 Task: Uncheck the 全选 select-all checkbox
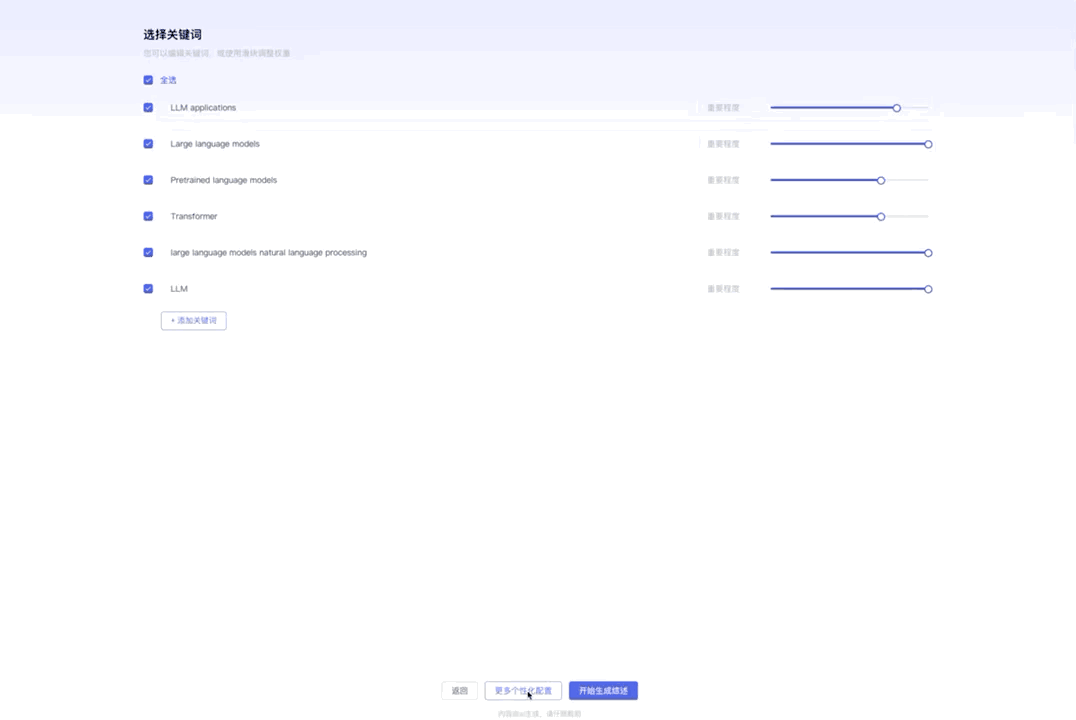[x=148, y=80]
